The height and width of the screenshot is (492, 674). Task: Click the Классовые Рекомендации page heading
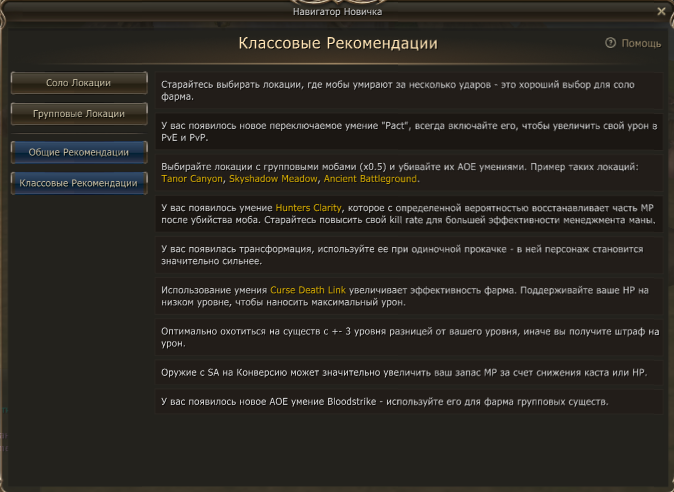337,44
